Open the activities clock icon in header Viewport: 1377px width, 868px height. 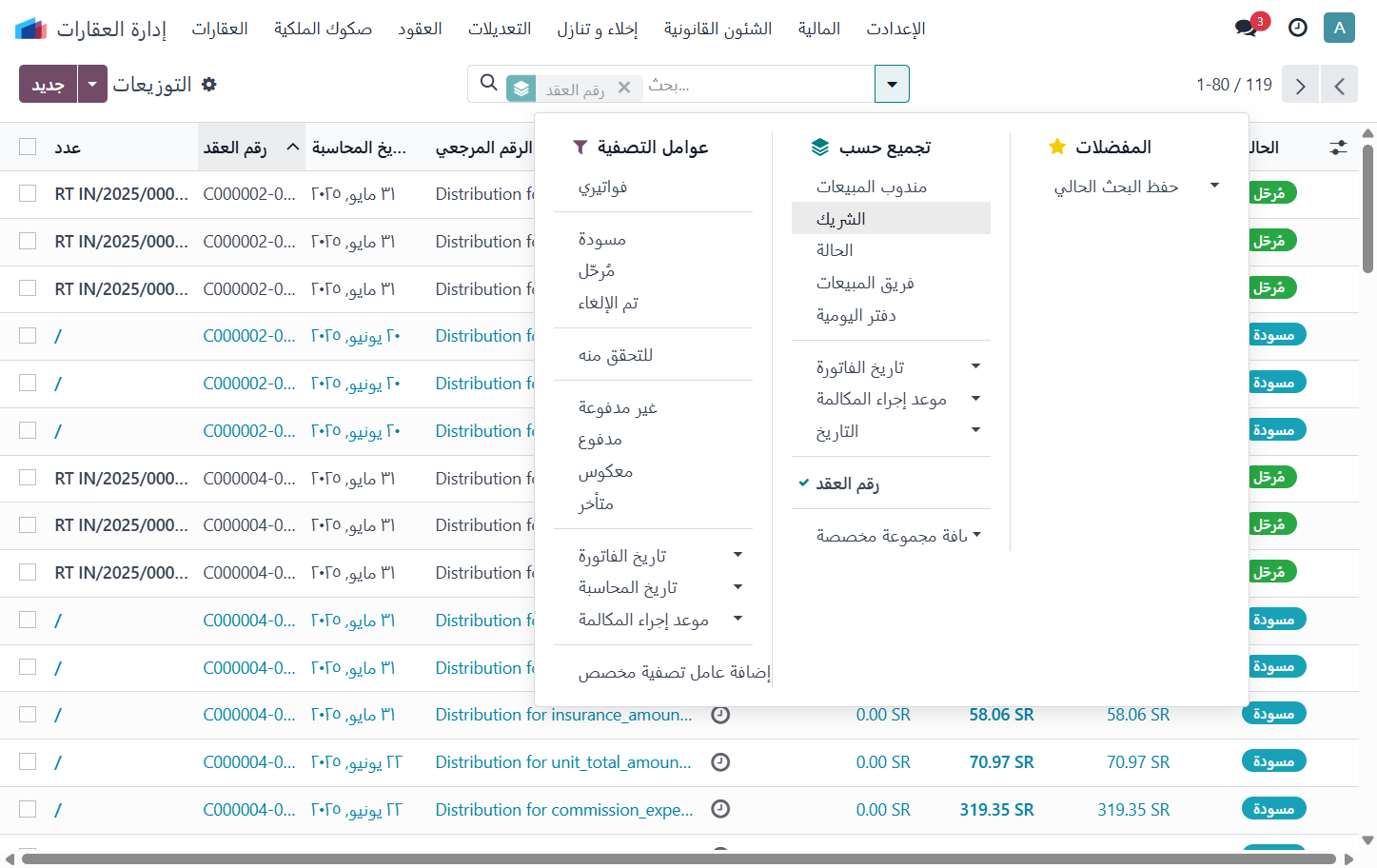pos(1297,28)
